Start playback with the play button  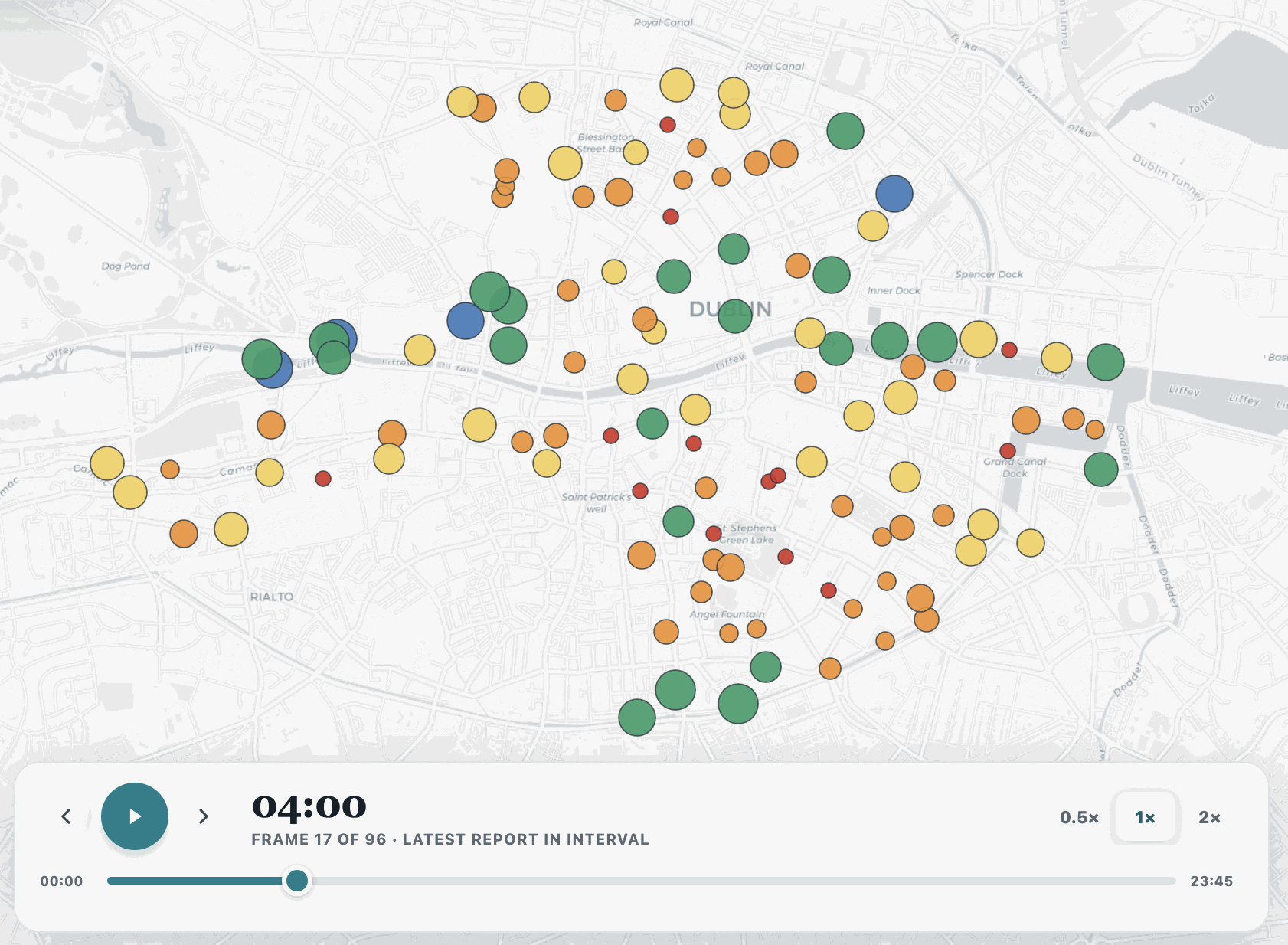(x=135, y=816)
